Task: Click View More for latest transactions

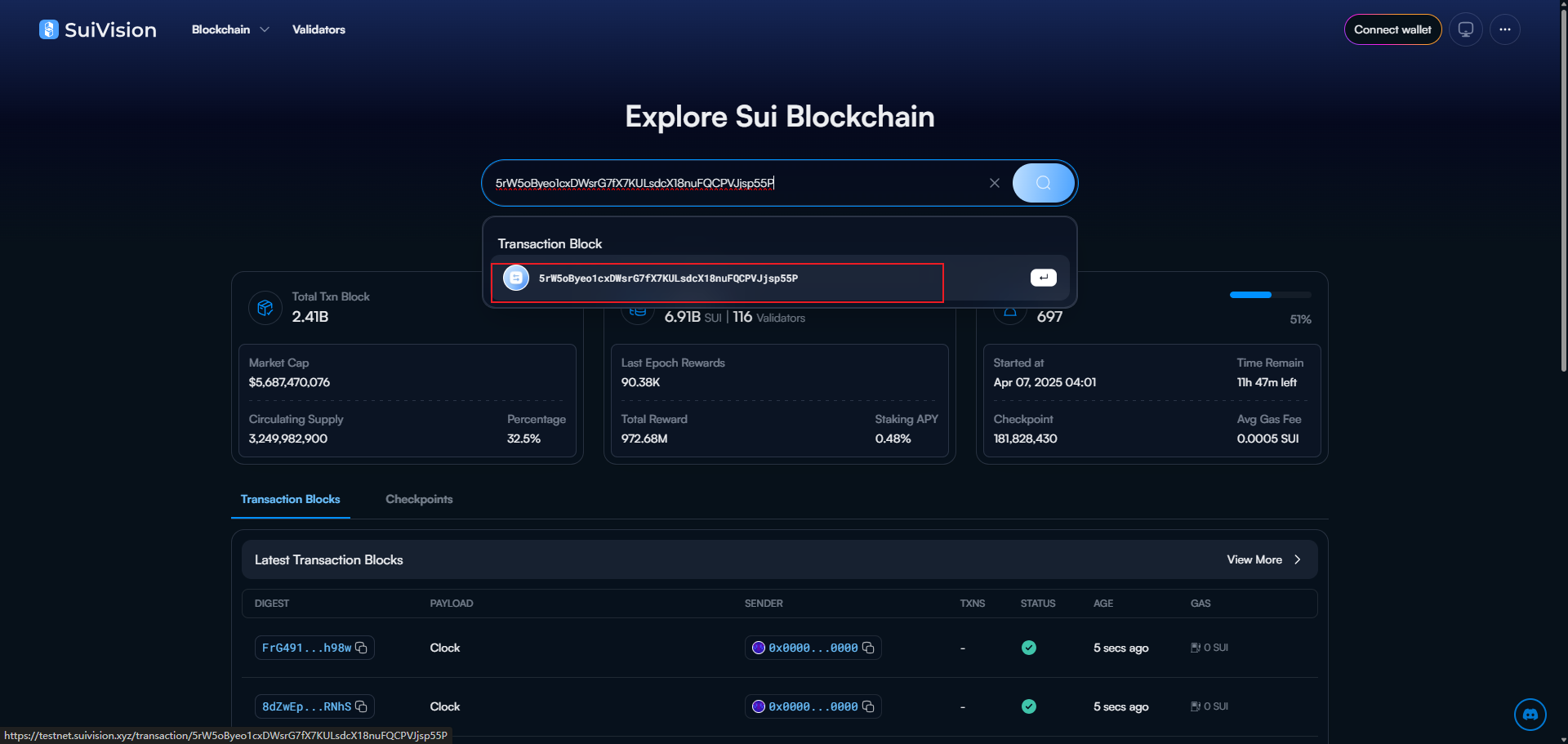Action: (x=1263, y=559)
